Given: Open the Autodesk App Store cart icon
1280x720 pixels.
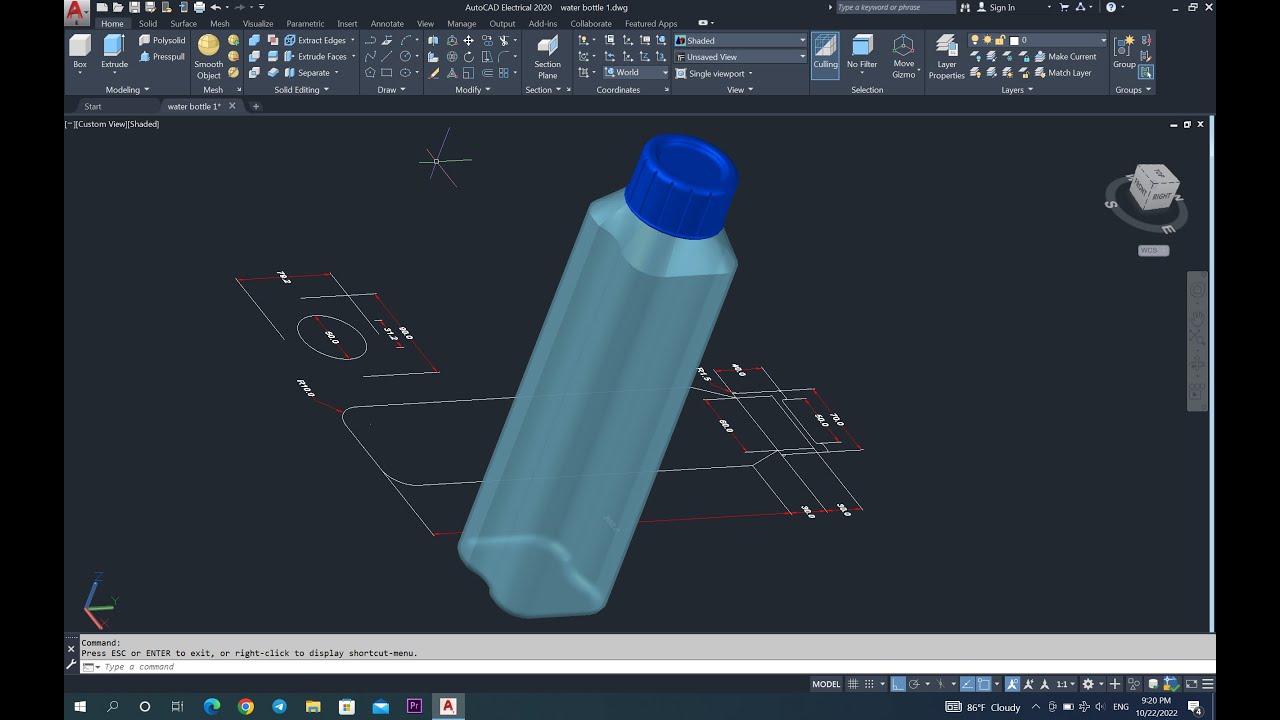Looking at the screenshot, I should [1065, 7].
